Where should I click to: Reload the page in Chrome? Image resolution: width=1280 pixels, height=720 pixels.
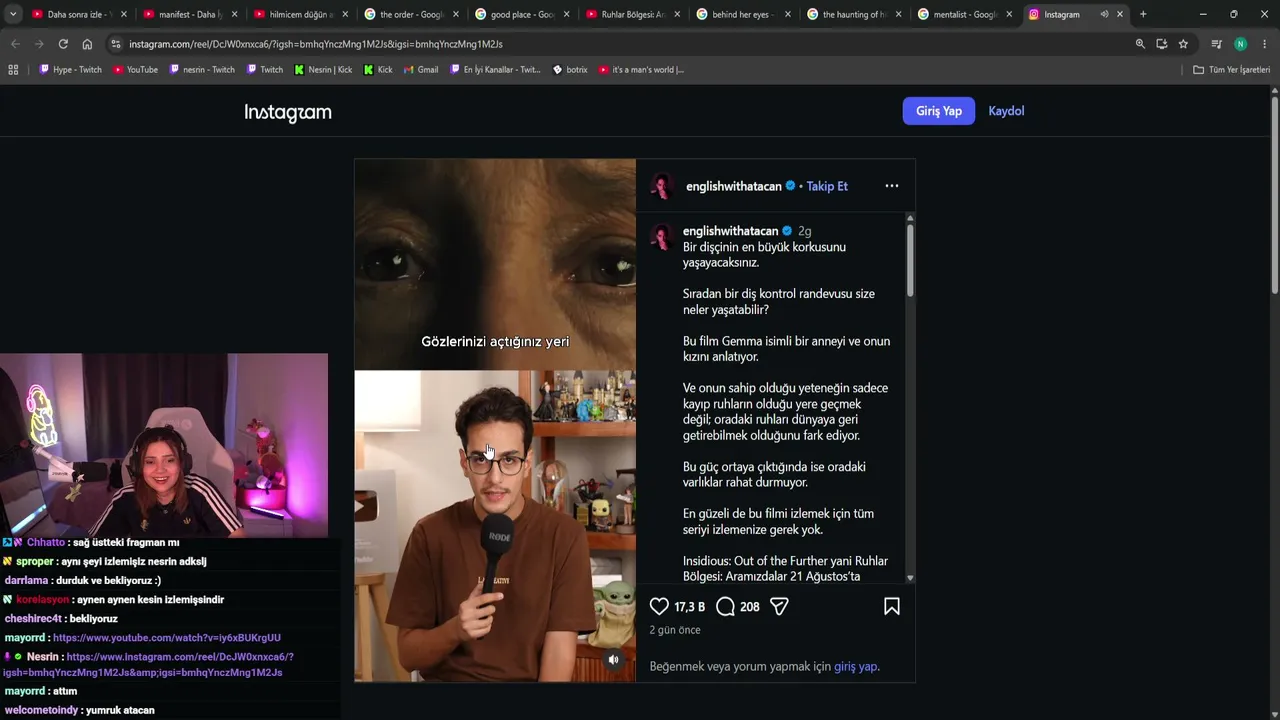(63, 44)
